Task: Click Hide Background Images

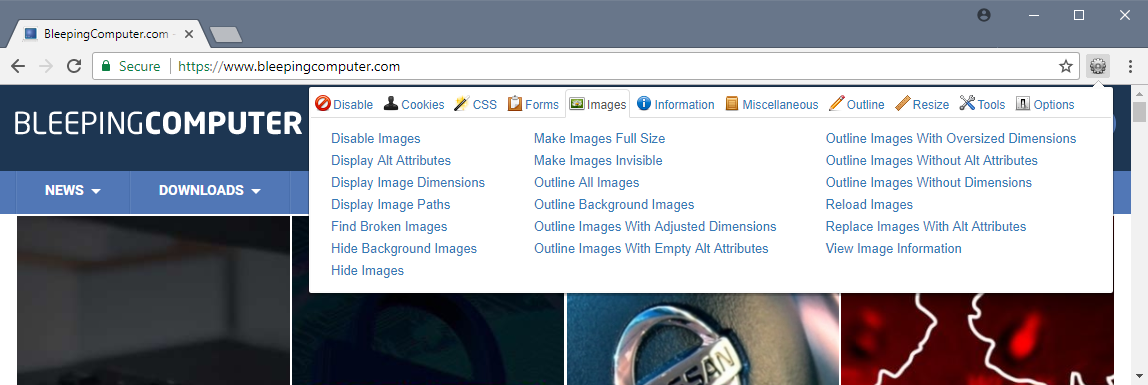Action: click(x=403, y=248)
